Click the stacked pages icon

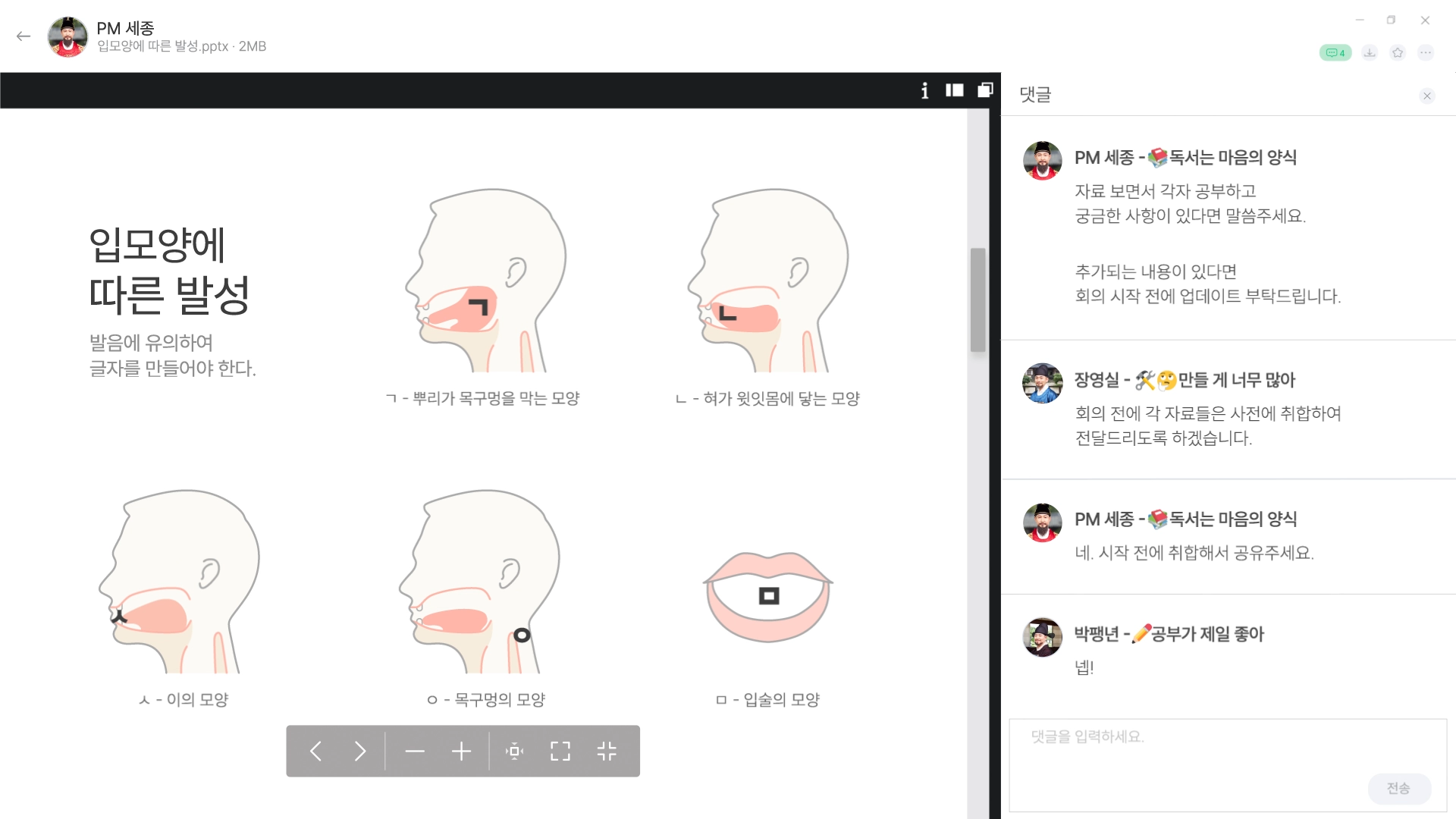985,90
